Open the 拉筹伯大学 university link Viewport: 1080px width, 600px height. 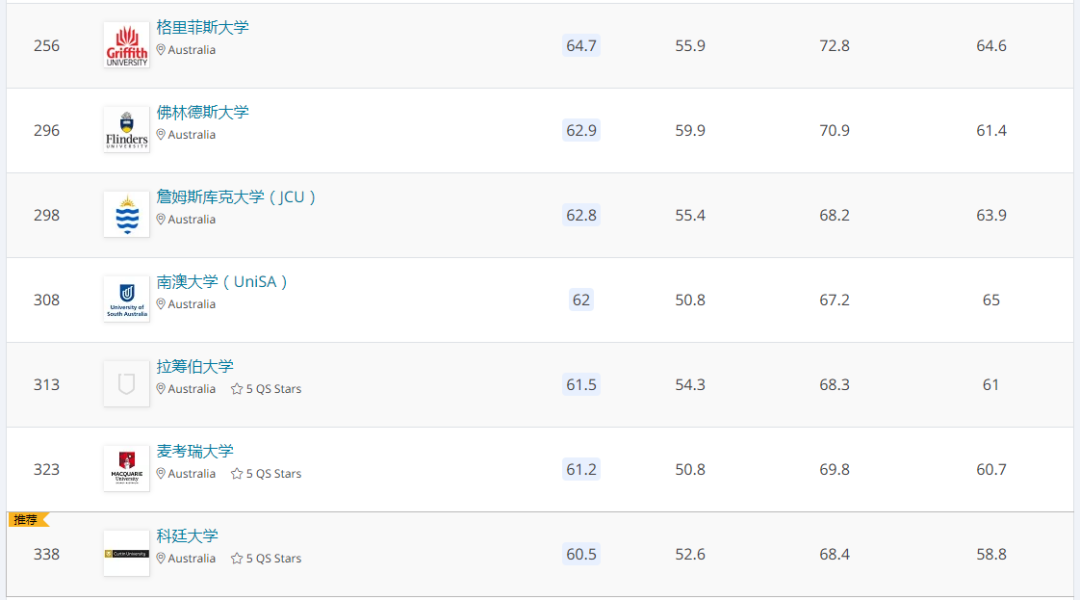click(x=195, y=367)
